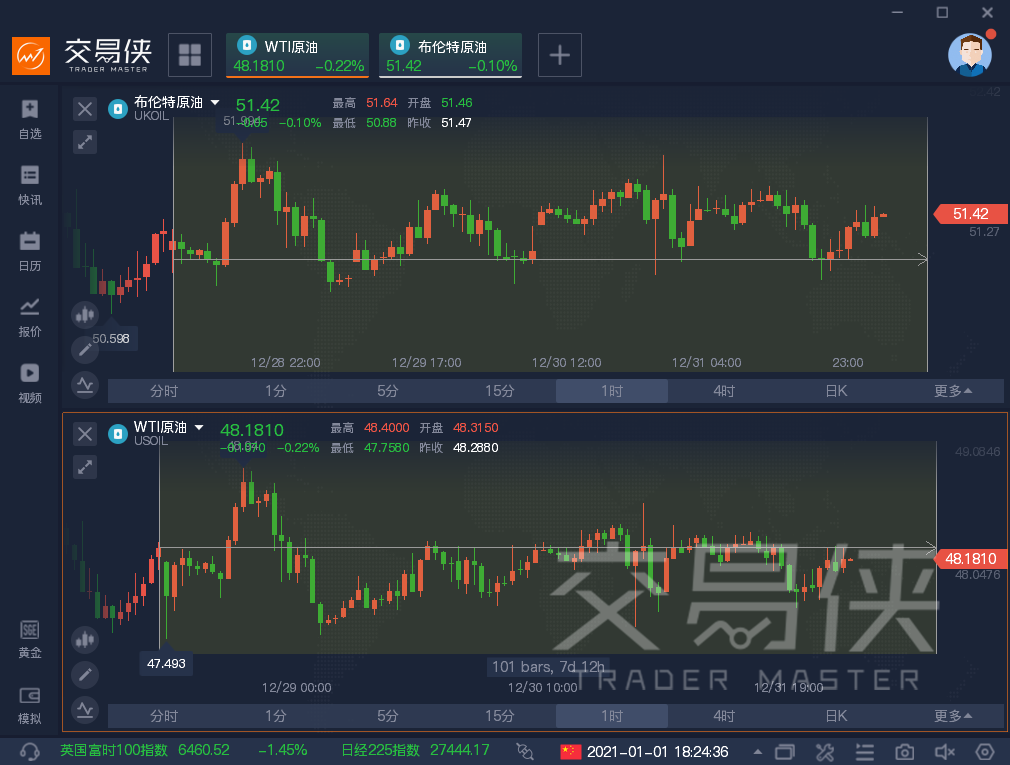Select 4时 timeframe in WTI chart

click(x=724, y=716)
